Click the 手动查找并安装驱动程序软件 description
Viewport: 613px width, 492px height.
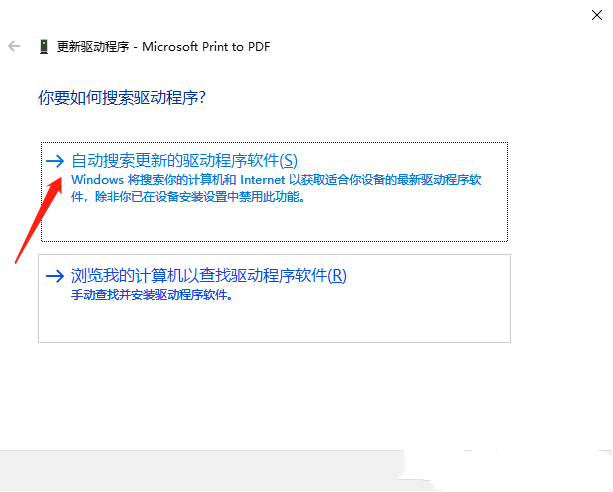tap(158, 296)
